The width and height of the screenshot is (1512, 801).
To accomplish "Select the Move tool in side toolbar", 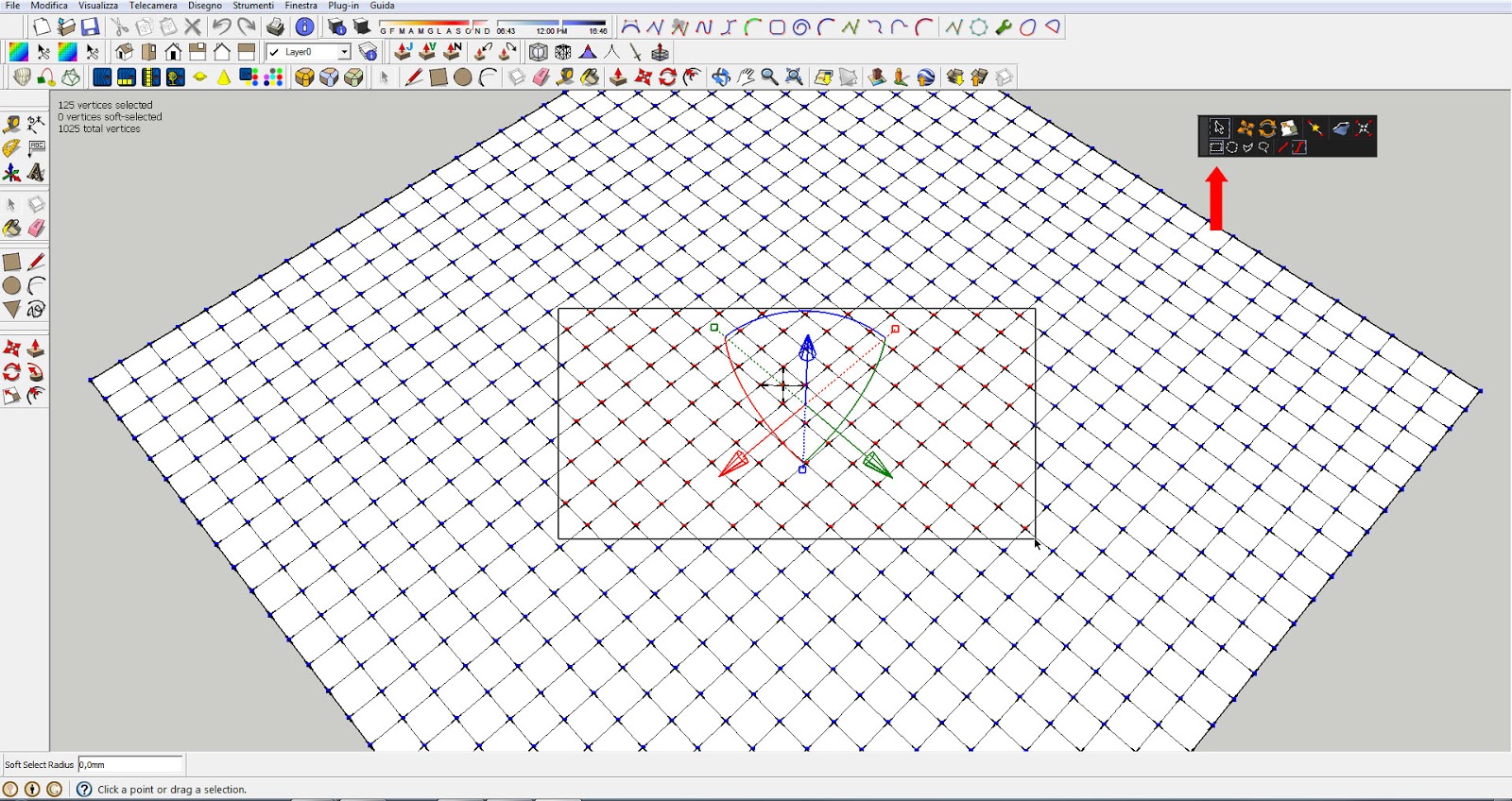I will pyautogui.click(x=11, y=349).
